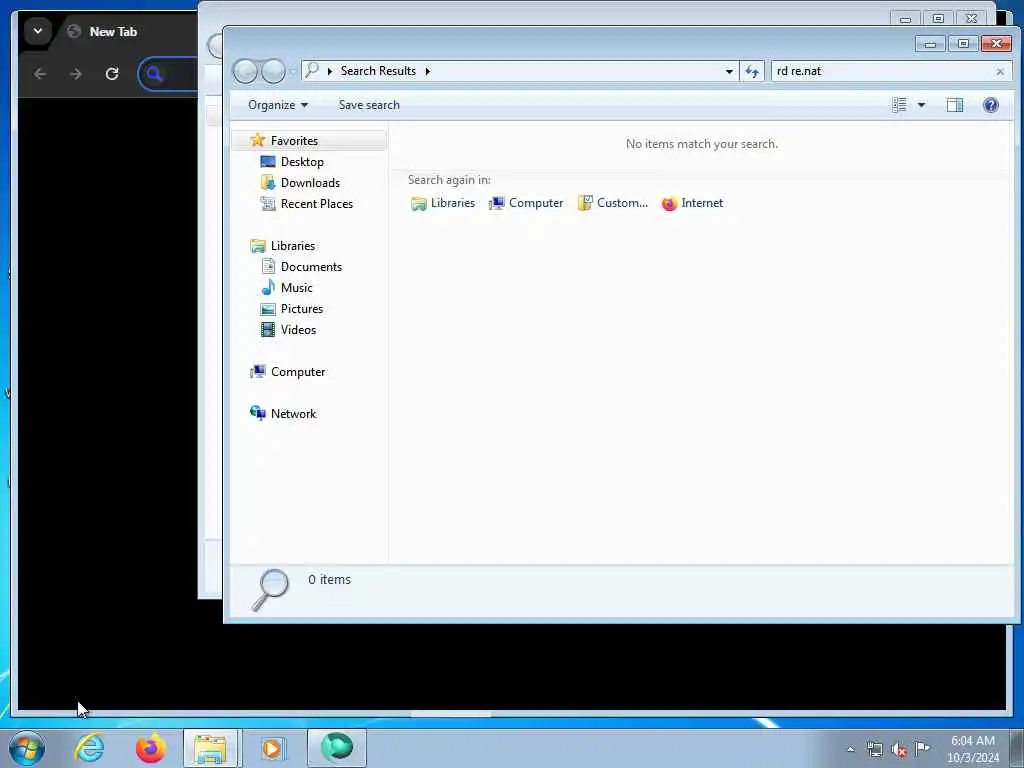Open the browser tab search dropdown
This screenshot has width=1024, height=768.
pos(38,31)
